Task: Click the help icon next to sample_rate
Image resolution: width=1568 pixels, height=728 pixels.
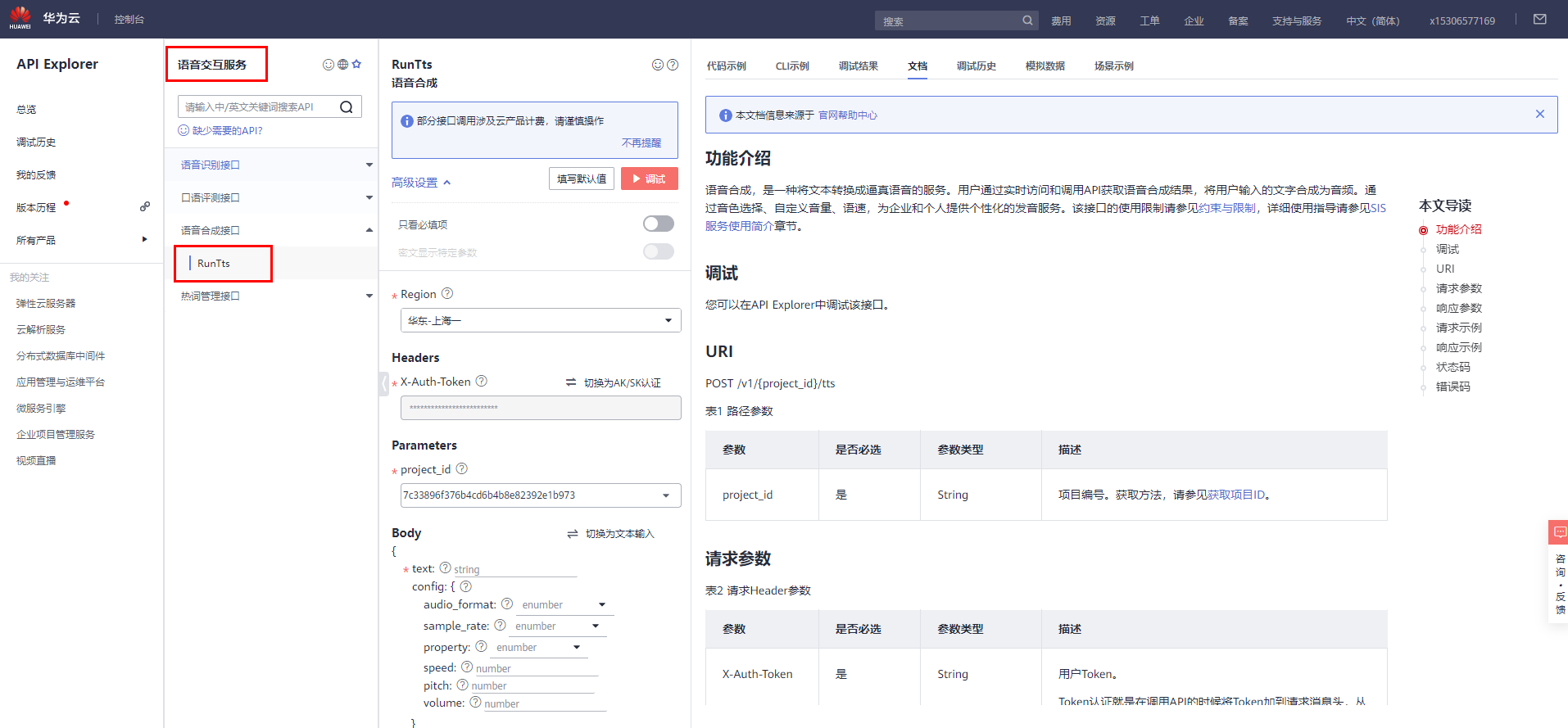Action: coord(500,625)
